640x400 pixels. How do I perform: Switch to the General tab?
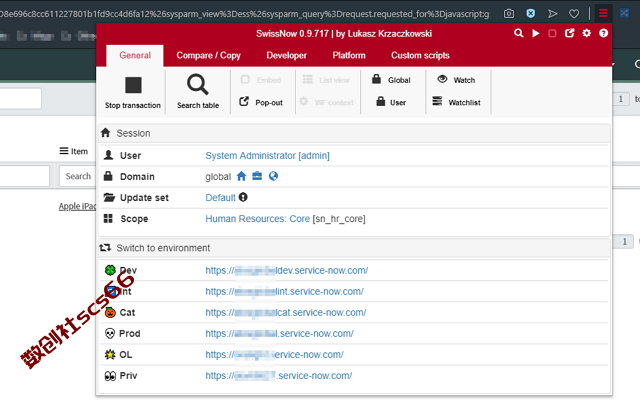coord(135,56)
